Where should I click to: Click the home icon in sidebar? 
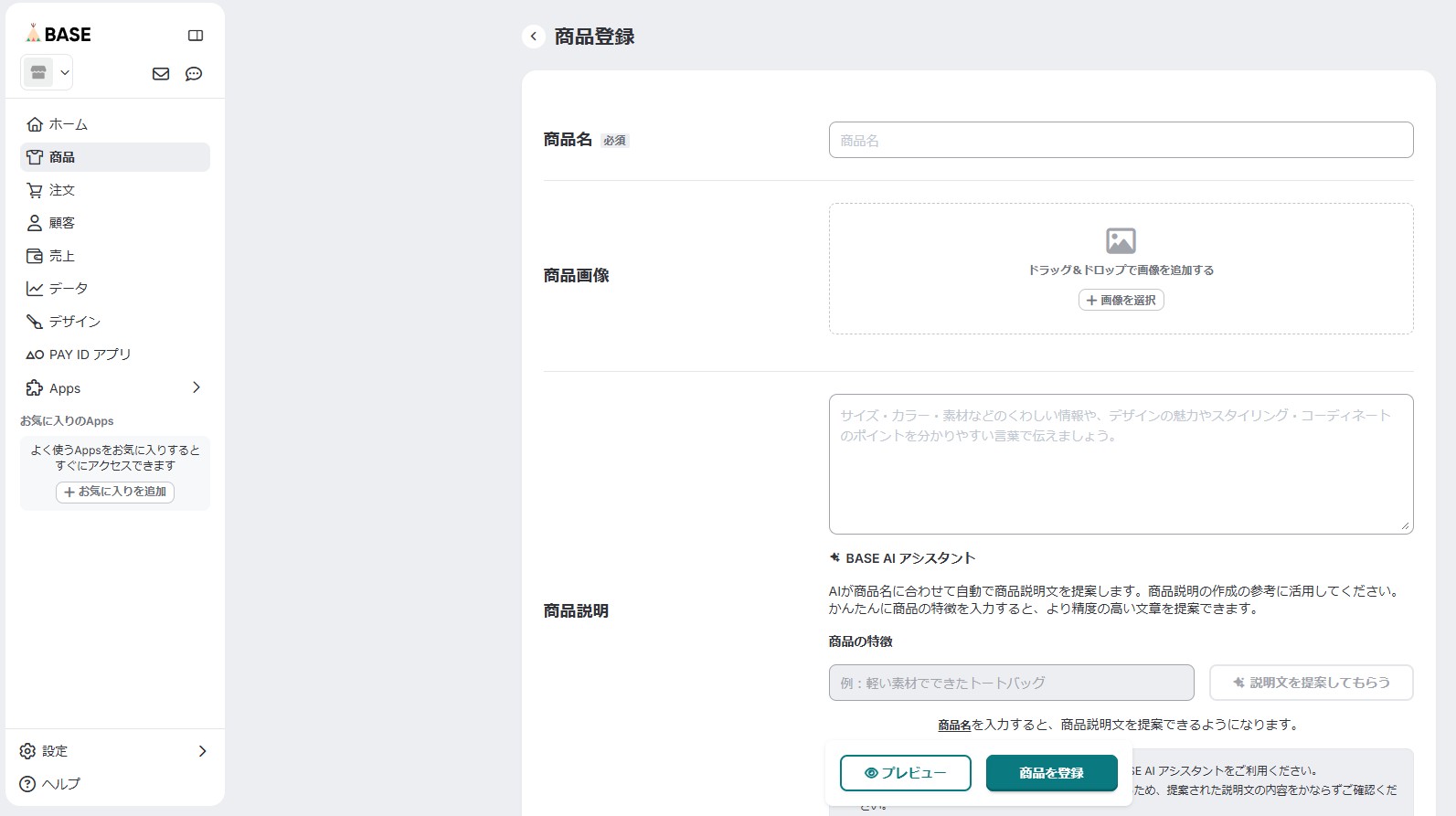[x=35, y=124]
